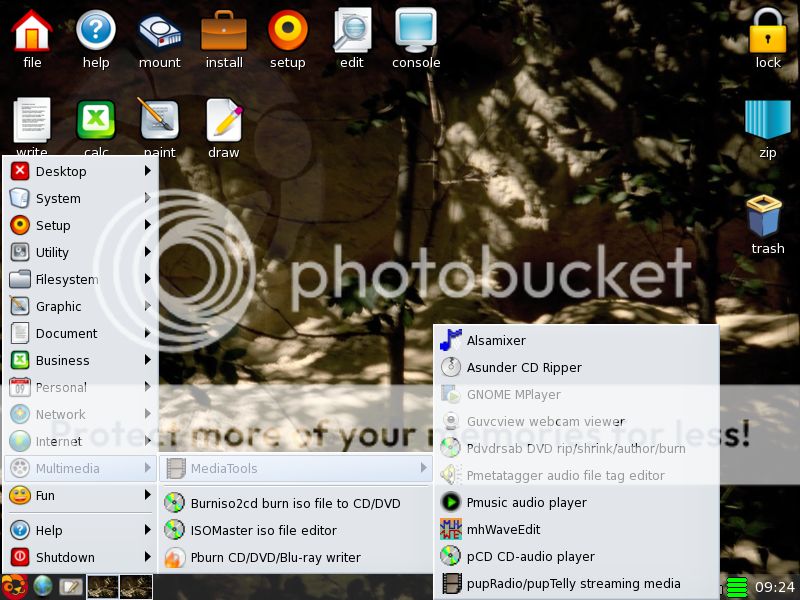
Task: Open Pburn CD/DVD/Blu-ray writer
Action: point(296,557)
